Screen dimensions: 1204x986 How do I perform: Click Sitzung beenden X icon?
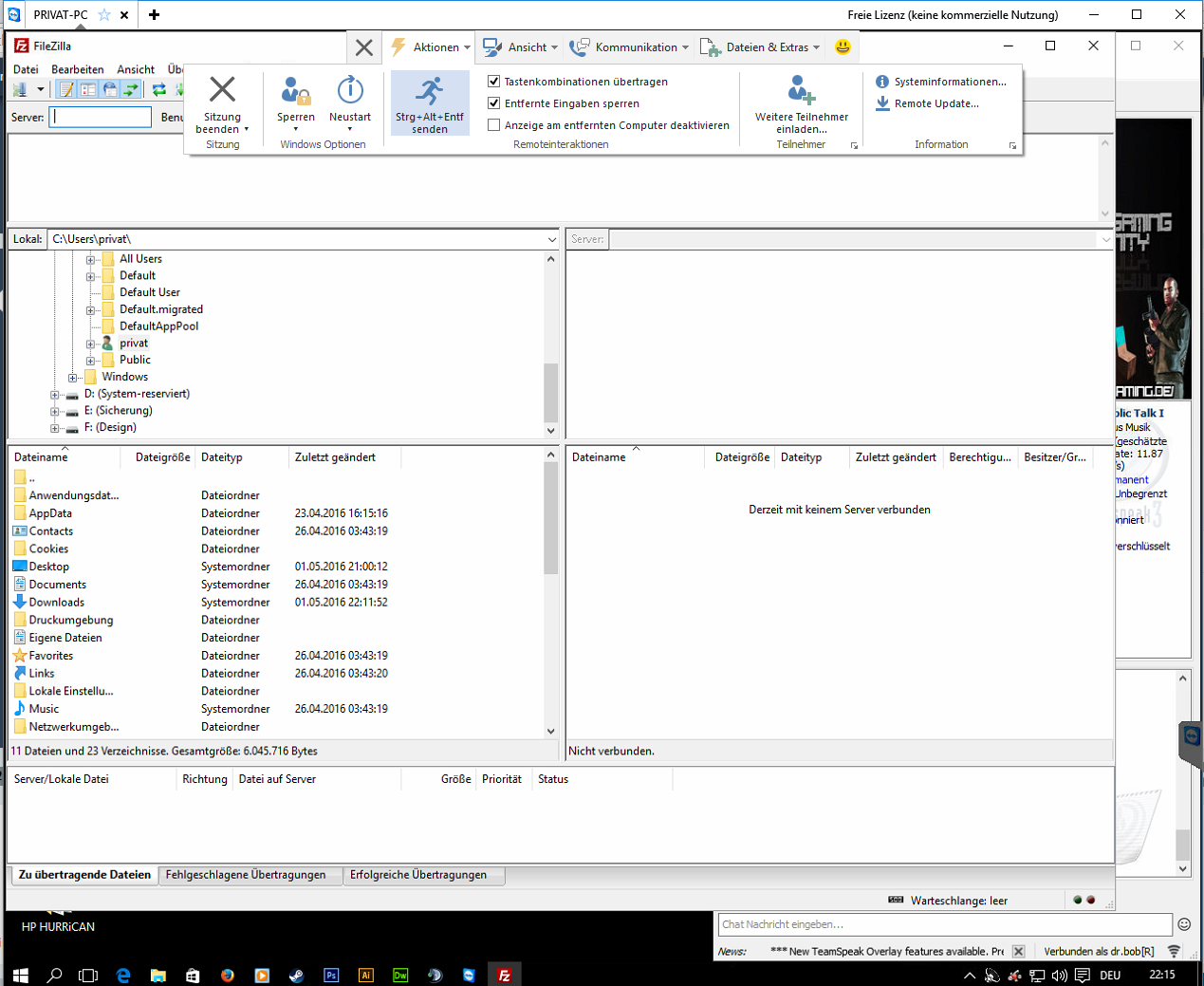[x=222, y=89]
